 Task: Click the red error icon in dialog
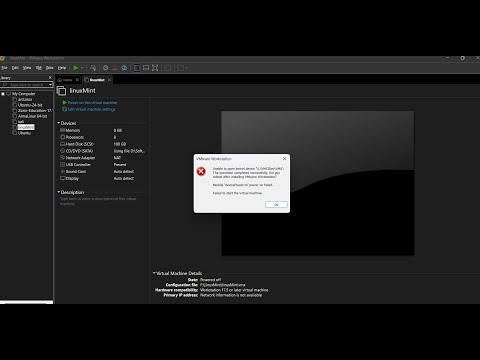pyautogui.click(x=201, y=171)
